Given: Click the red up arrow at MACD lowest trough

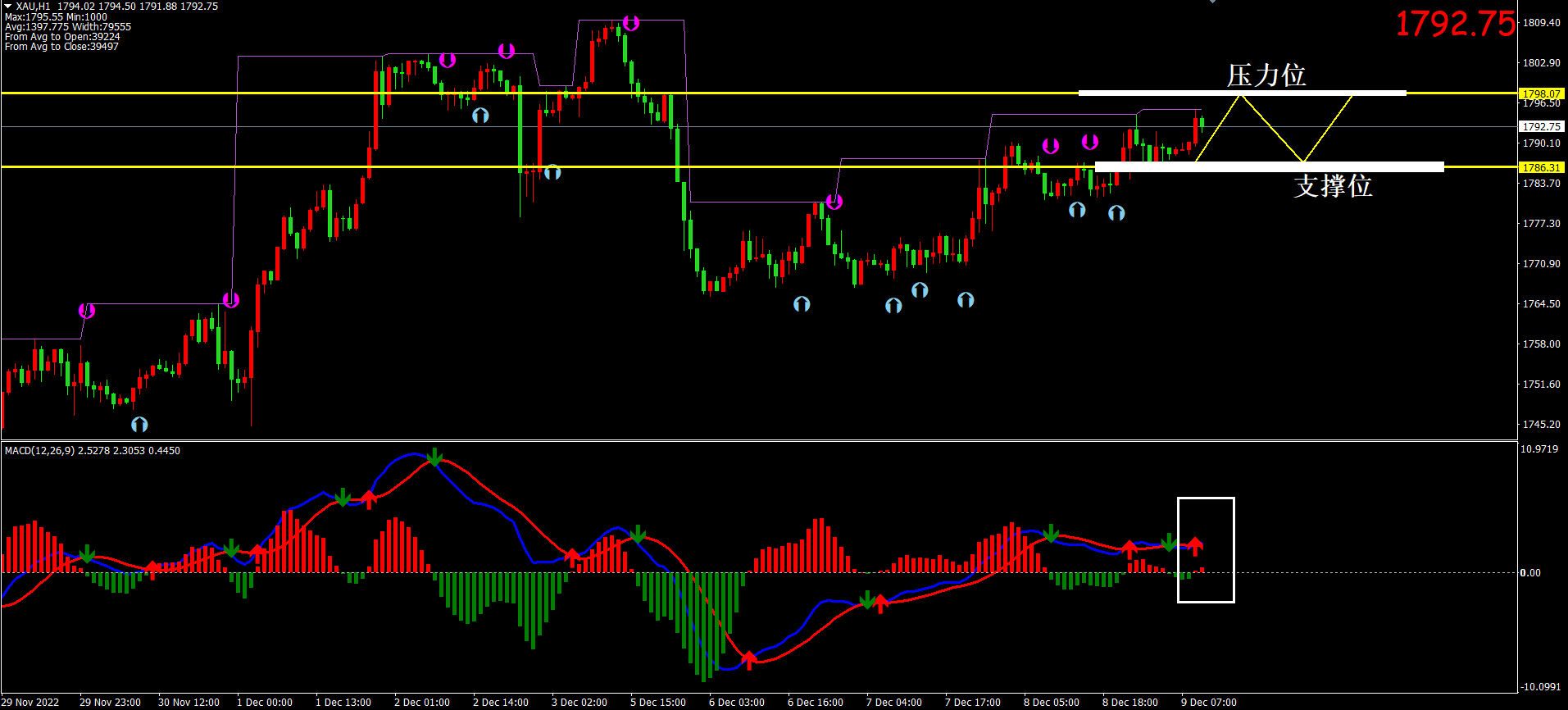Looking at the screenshot, I should tap(748, 660).
